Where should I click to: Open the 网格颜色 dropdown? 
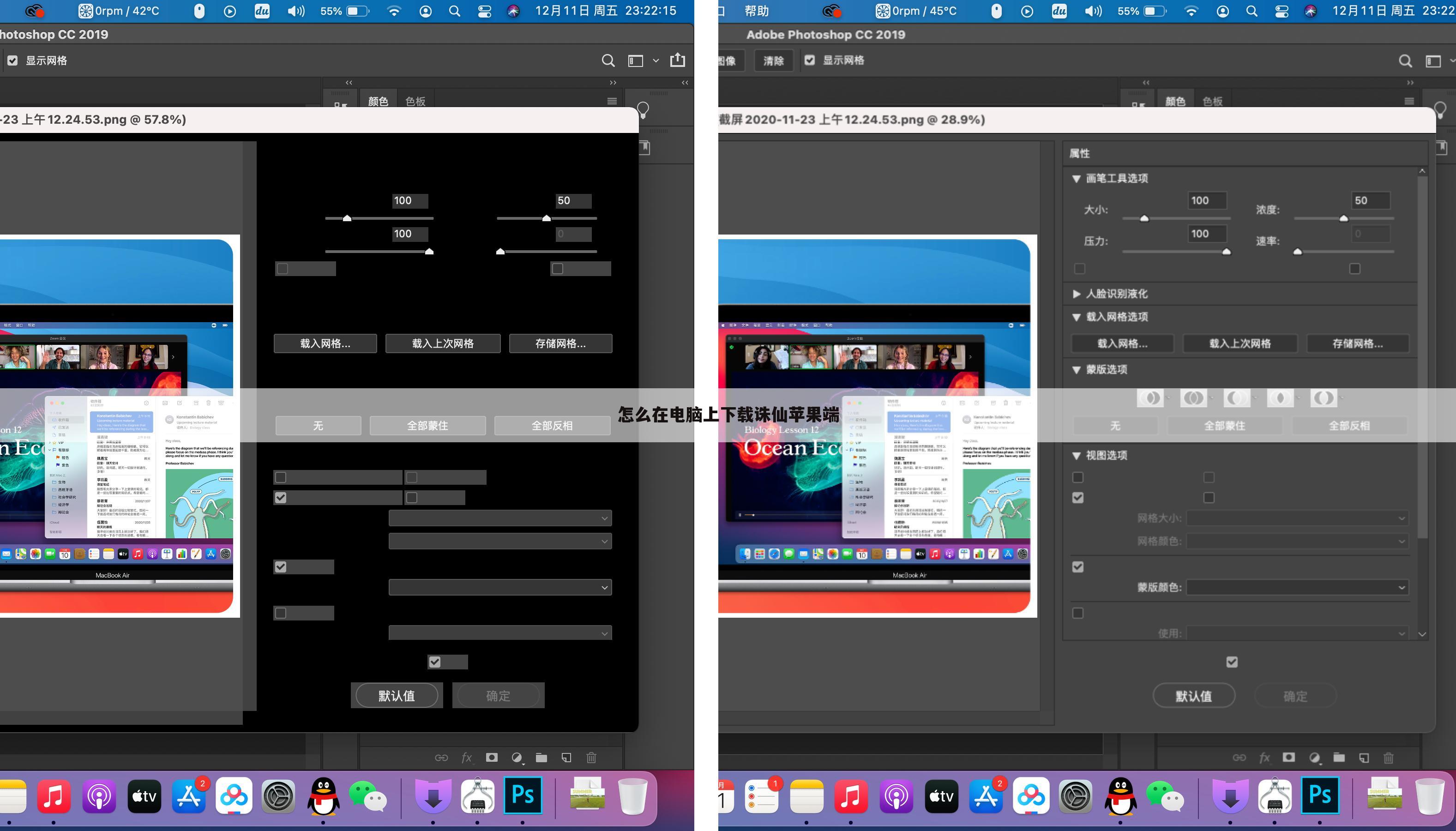(1297, 541)
